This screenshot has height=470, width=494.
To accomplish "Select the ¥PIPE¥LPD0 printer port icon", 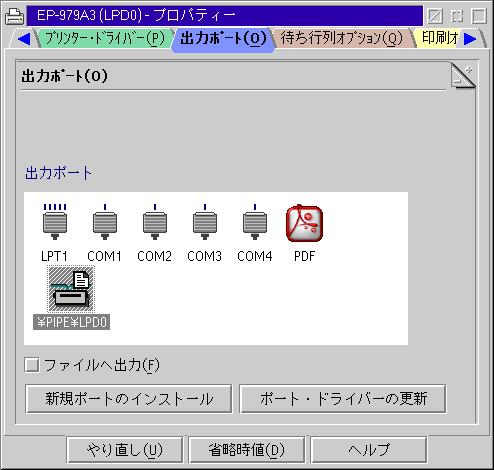I will pos(71,289).
